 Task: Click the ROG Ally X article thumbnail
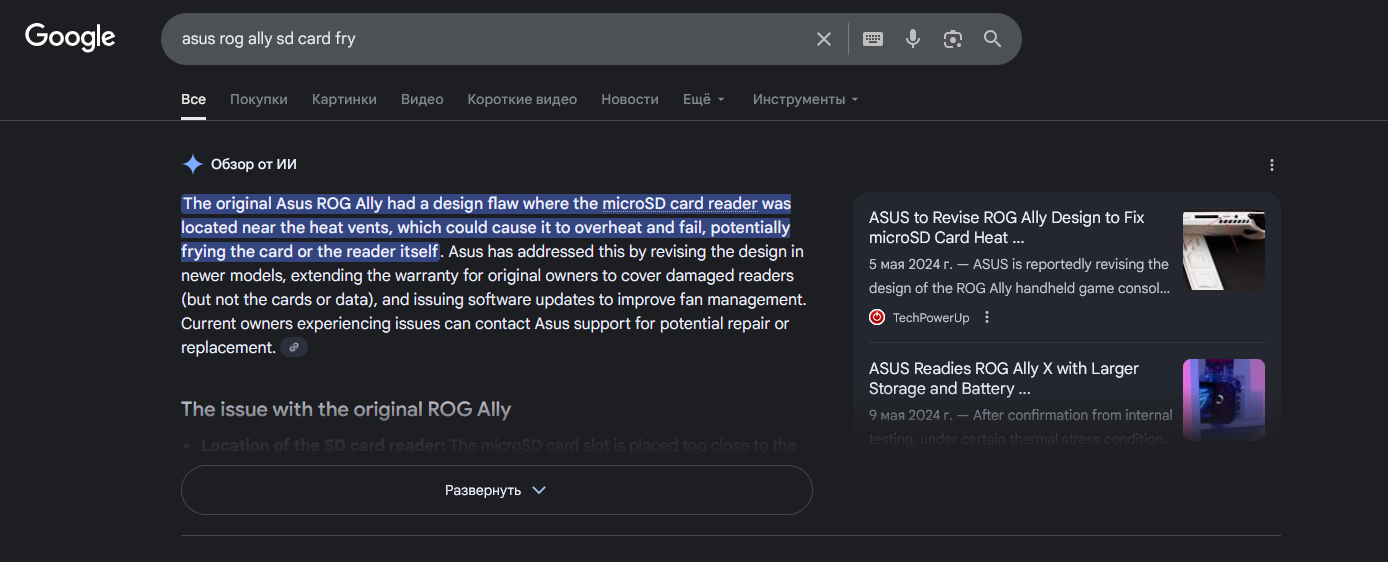tap(1223, 400)
